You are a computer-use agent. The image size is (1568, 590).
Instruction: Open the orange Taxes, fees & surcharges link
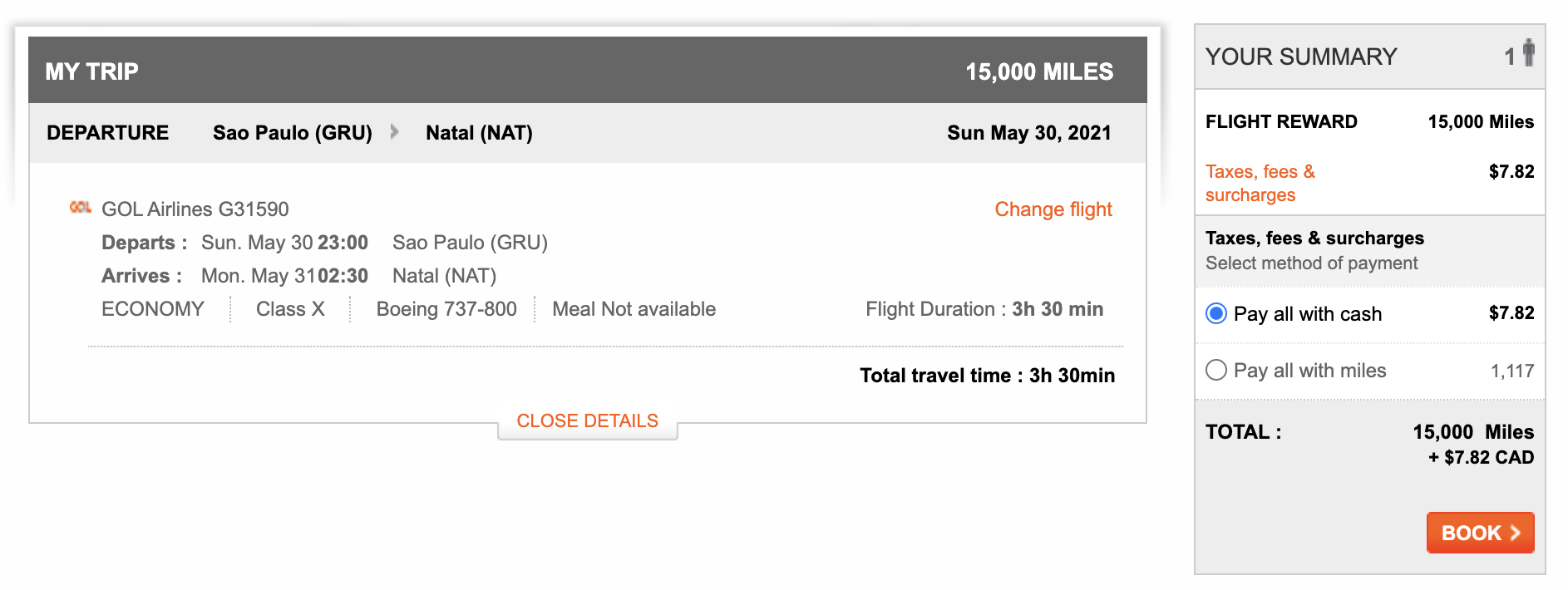pos(1260,183)
